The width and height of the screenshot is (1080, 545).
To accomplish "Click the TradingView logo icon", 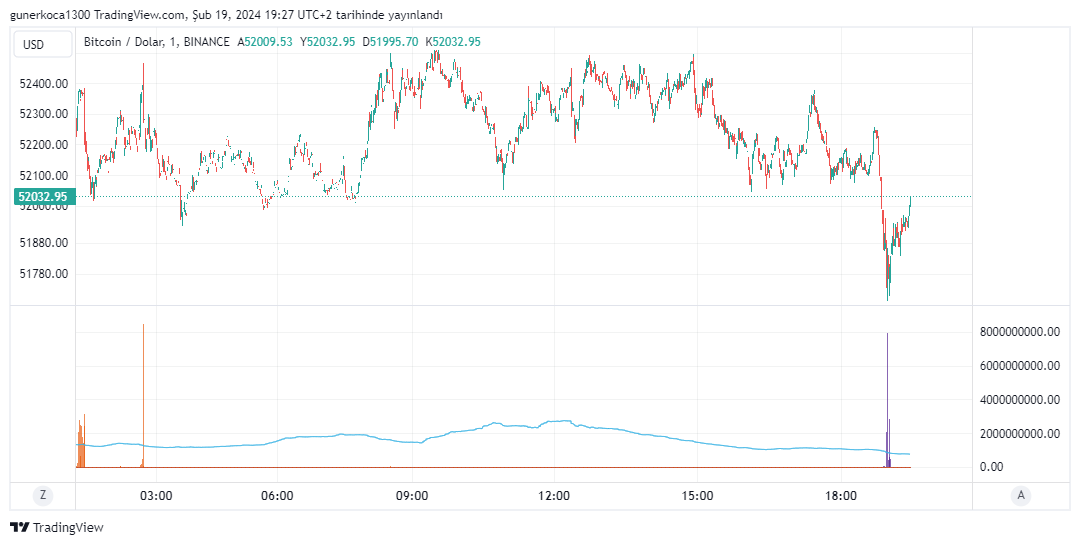I will tap(19, 527).
